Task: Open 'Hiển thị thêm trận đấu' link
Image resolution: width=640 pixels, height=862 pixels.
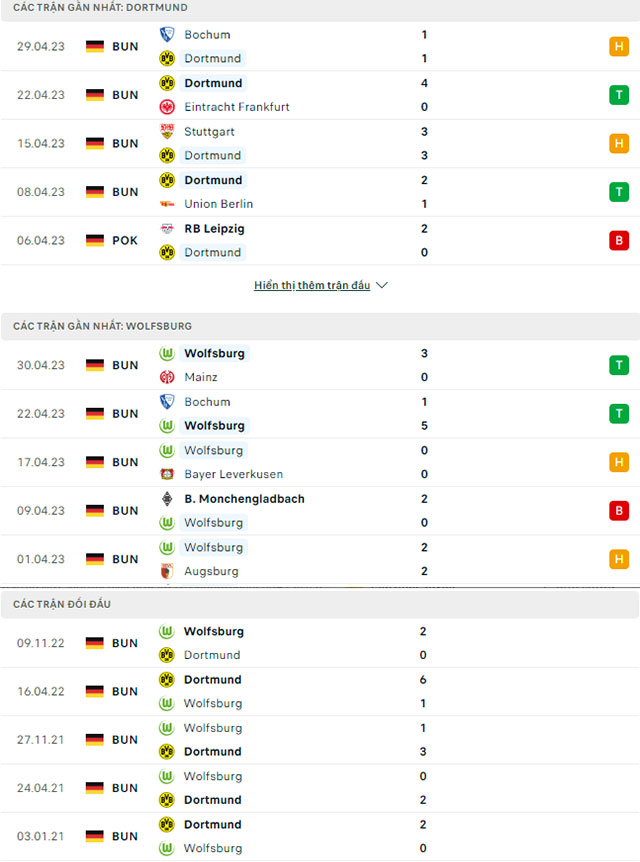Action: pyautogui.click(x=312, y=285)
